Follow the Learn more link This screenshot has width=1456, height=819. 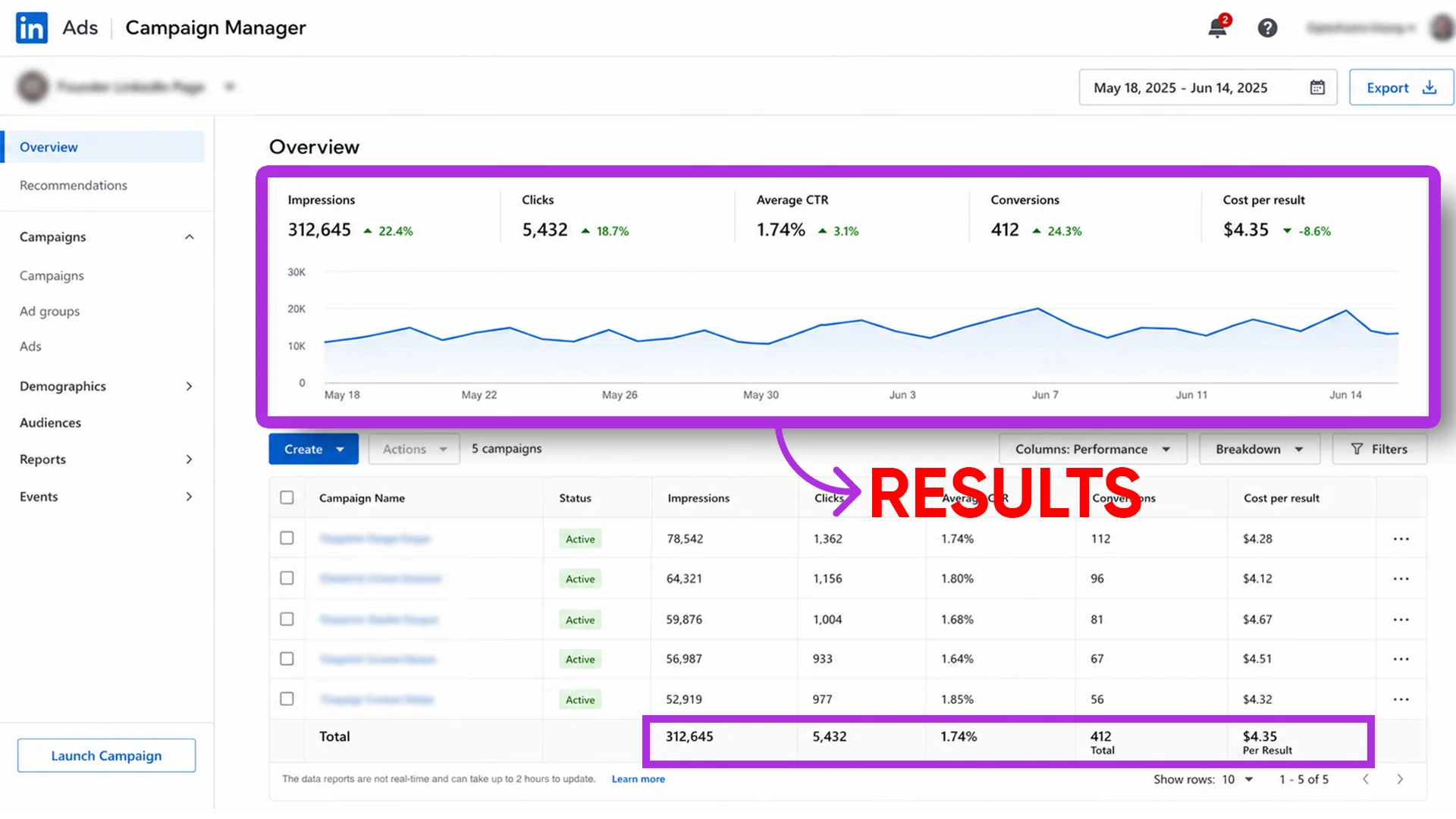(x=638, y=779)
